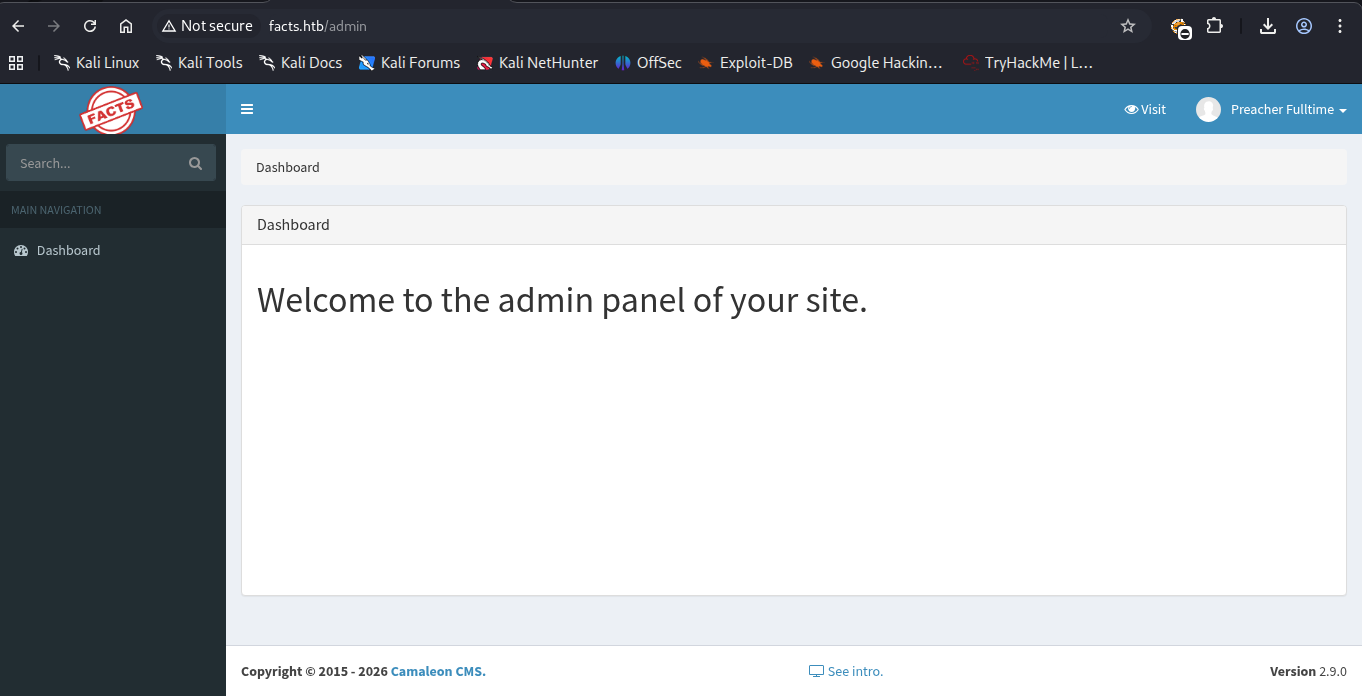
Task: Open the browser profile account icon
Action: click(x=1304, y=26)
